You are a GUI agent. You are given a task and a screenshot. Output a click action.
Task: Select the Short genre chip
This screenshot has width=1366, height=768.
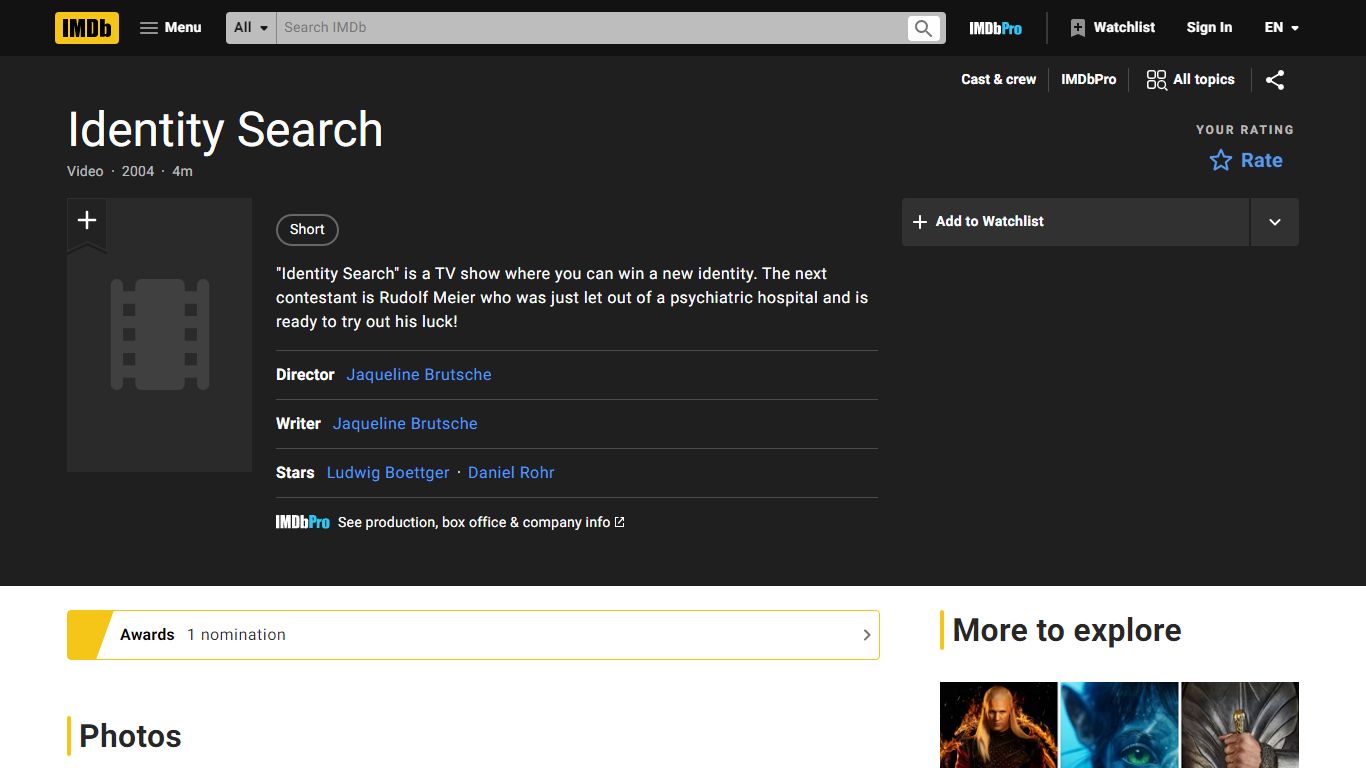tap(307, 229)
